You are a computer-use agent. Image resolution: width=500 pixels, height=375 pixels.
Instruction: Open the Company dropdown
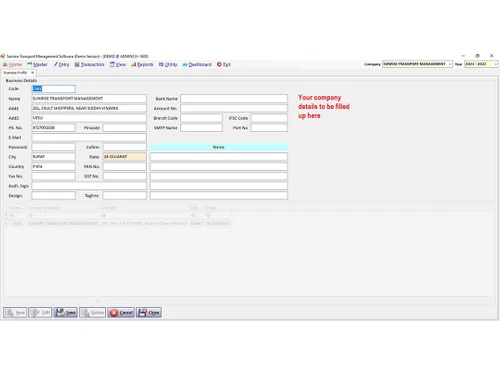pyautogui.click(x=450, y=64)
